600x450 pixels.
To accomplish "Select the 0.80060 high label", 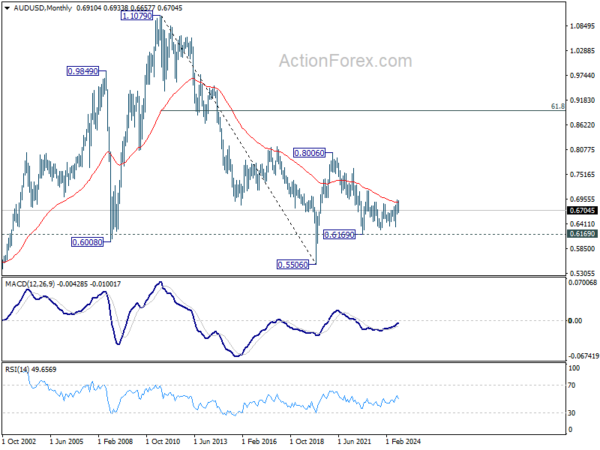I will [x=309, y=153].
